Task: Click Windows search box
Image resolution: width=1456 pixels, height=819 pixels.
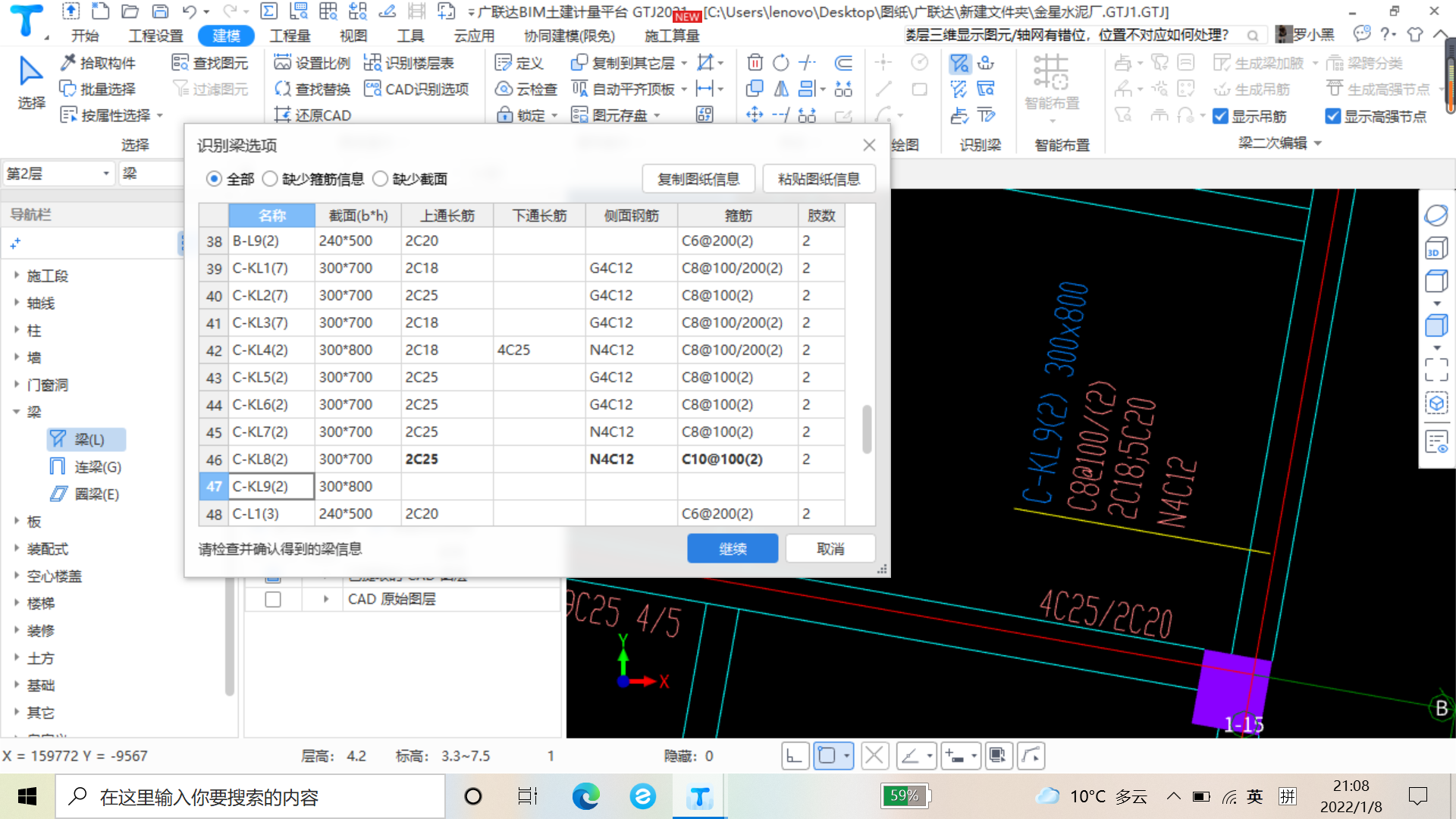Action: (x=250, y=796)
